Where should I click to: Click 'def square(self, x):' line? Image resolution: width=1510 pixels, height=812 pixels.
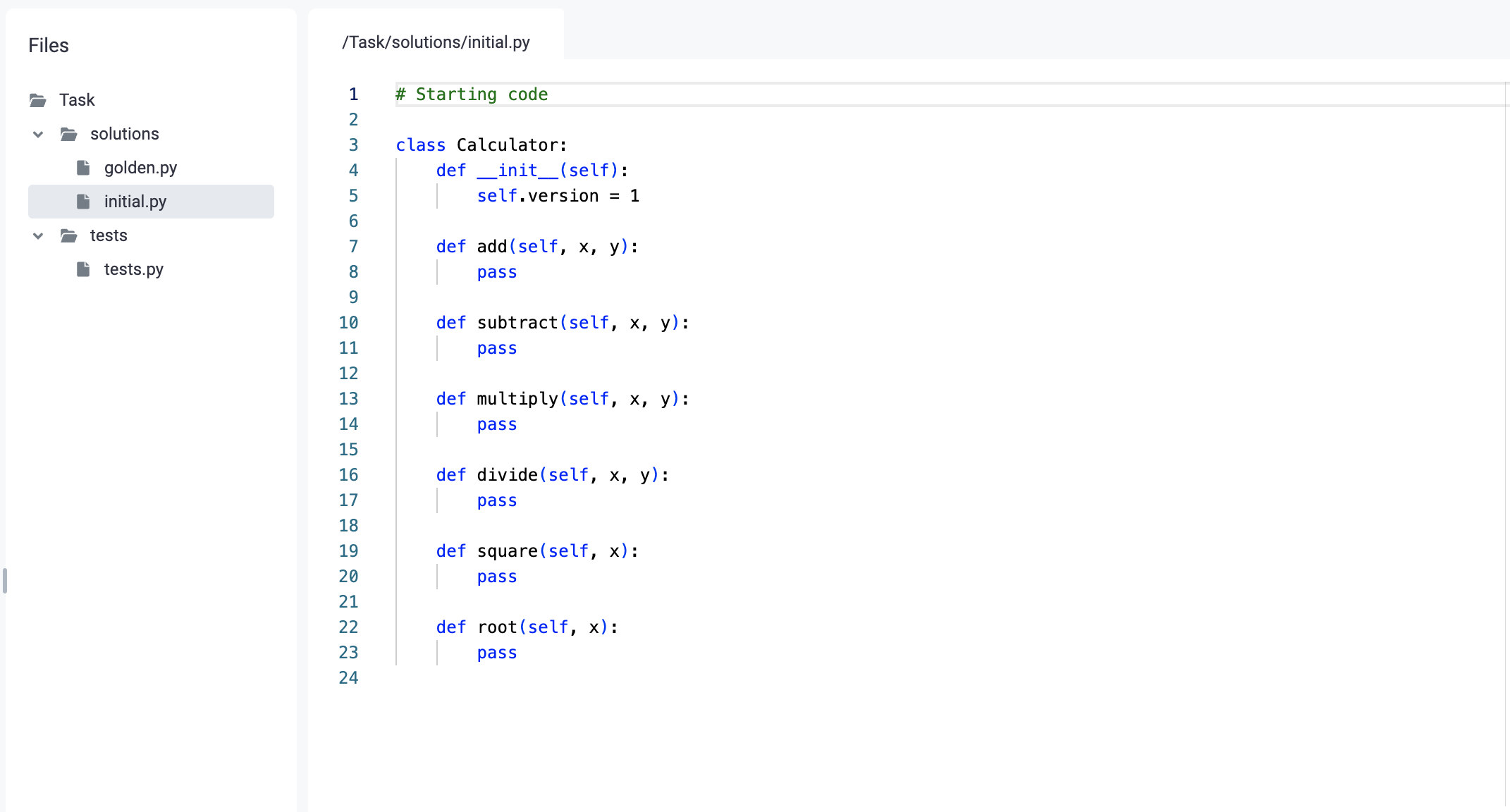coord(537,551)
